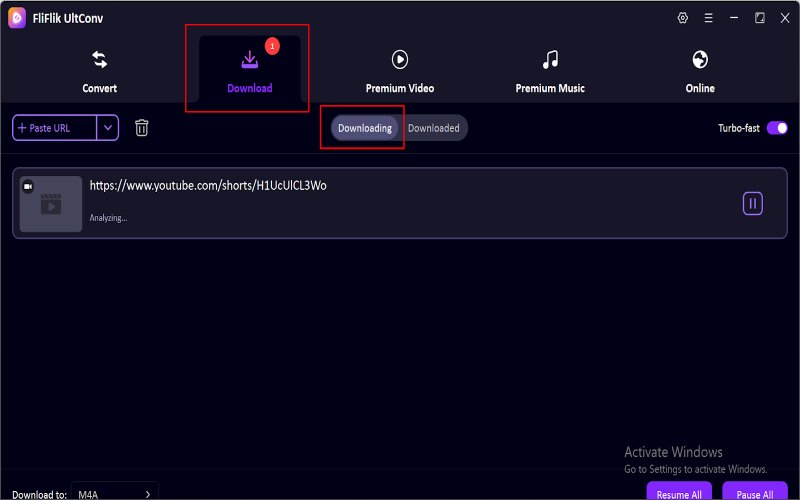Screen dimensions: 800x500
Task: Select the Downloaded sub-tab
Action: (433, 128)
